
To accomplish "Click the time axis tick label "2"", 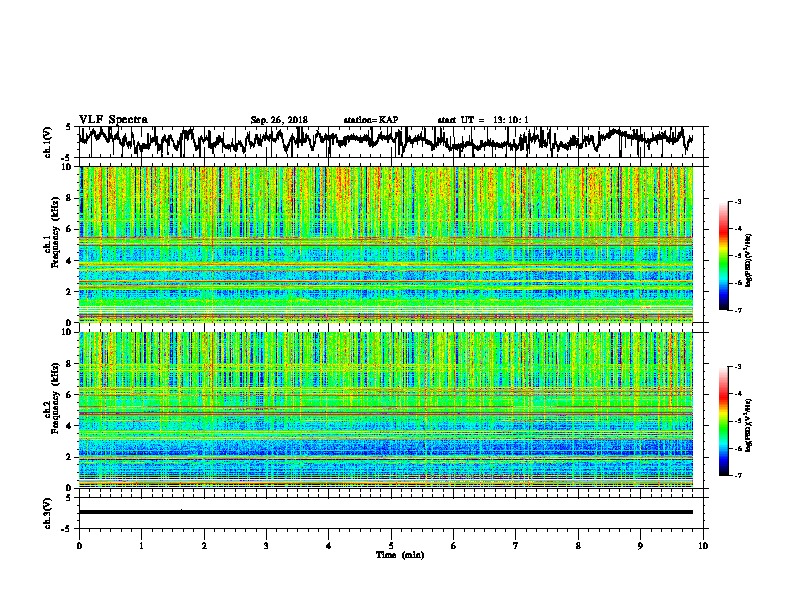I will [x=204, y=546].
